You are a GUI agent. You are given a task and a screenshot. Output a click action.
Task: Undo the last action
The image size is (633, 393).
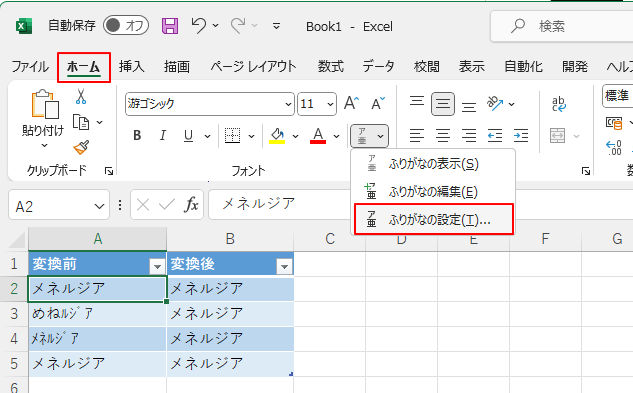click(x=199, y=25)
